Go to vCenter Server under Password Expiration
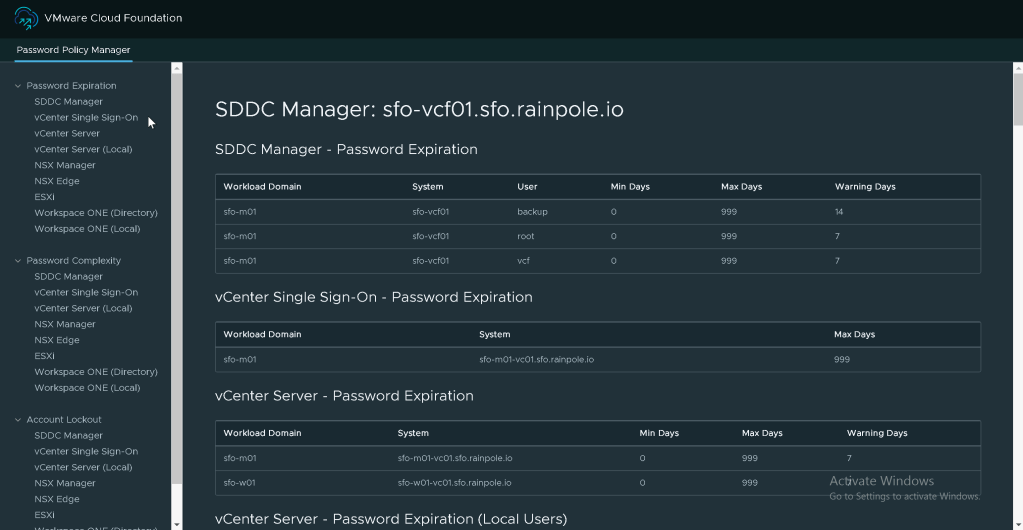Viewport: 1023px width, 530px height. tap(67, 134)
